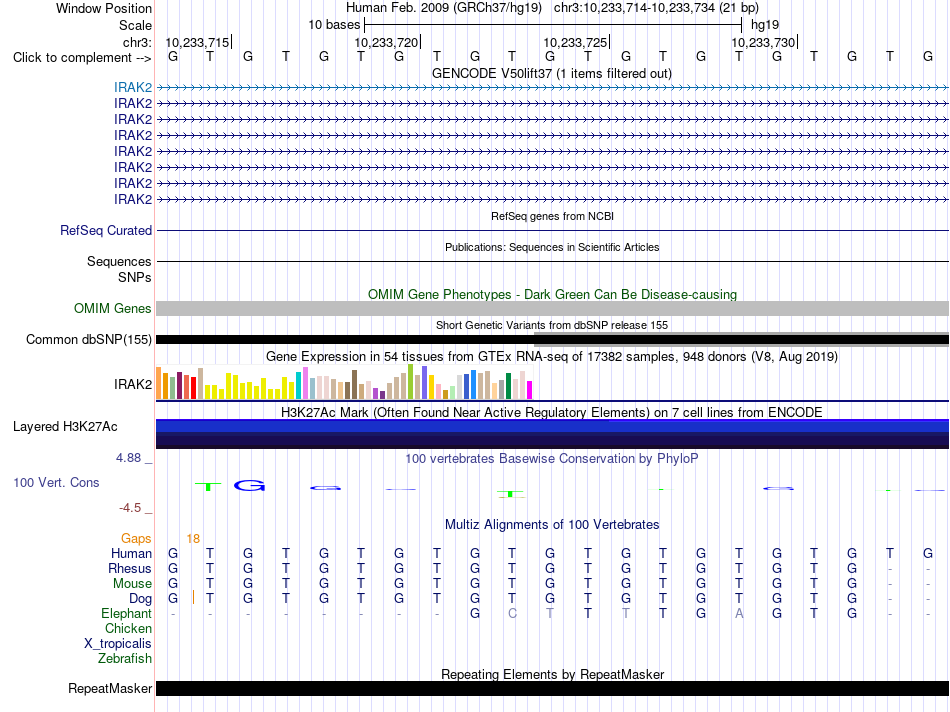
Task: Open the OMIM Gene Phenotypes track title
Action: click(552, 294)
